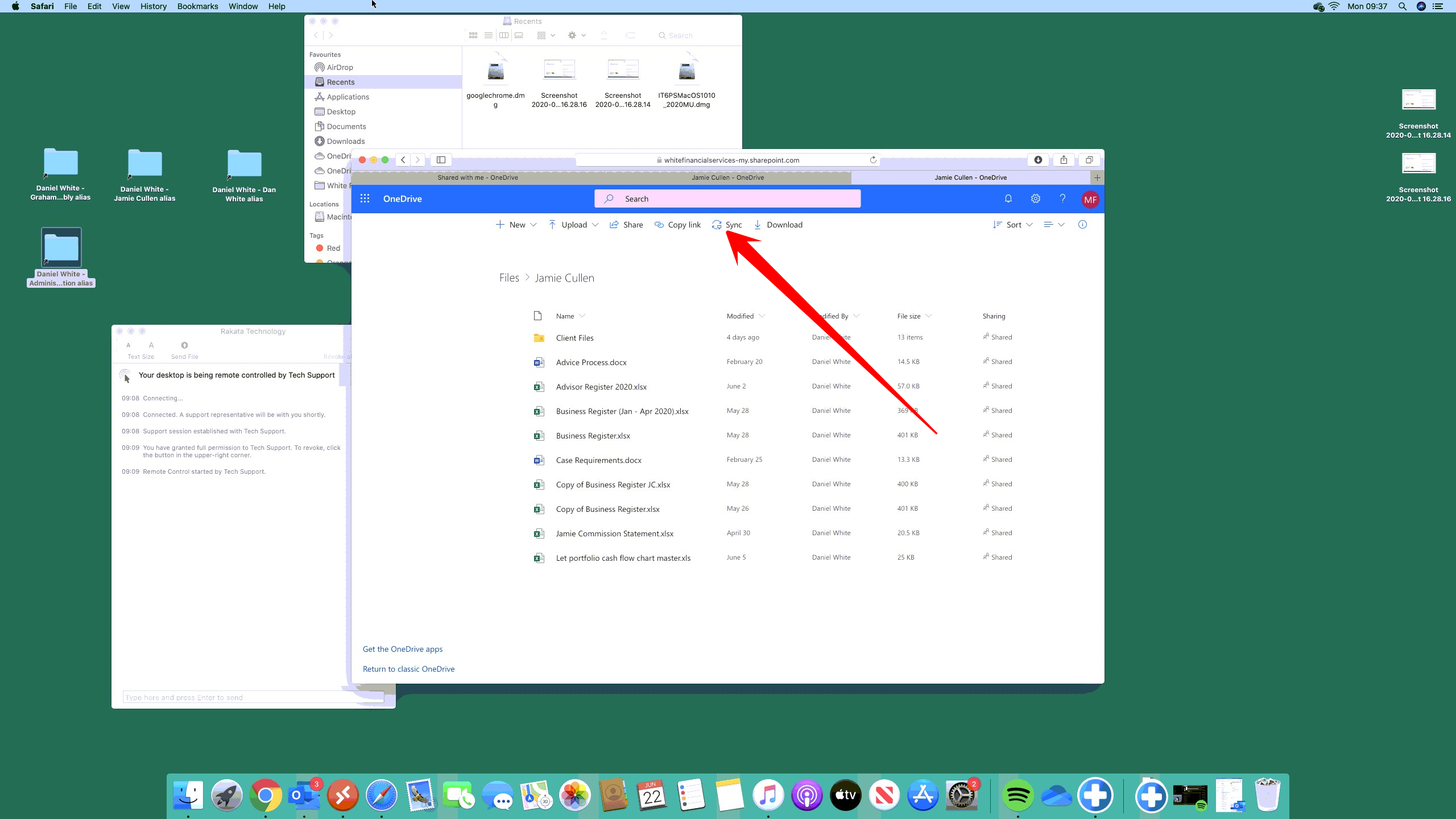Switch to Shared with me tab
Image resolution: width=1456 pixels, height=819 pixels.
pyautogui.click(x=477, y=177)
